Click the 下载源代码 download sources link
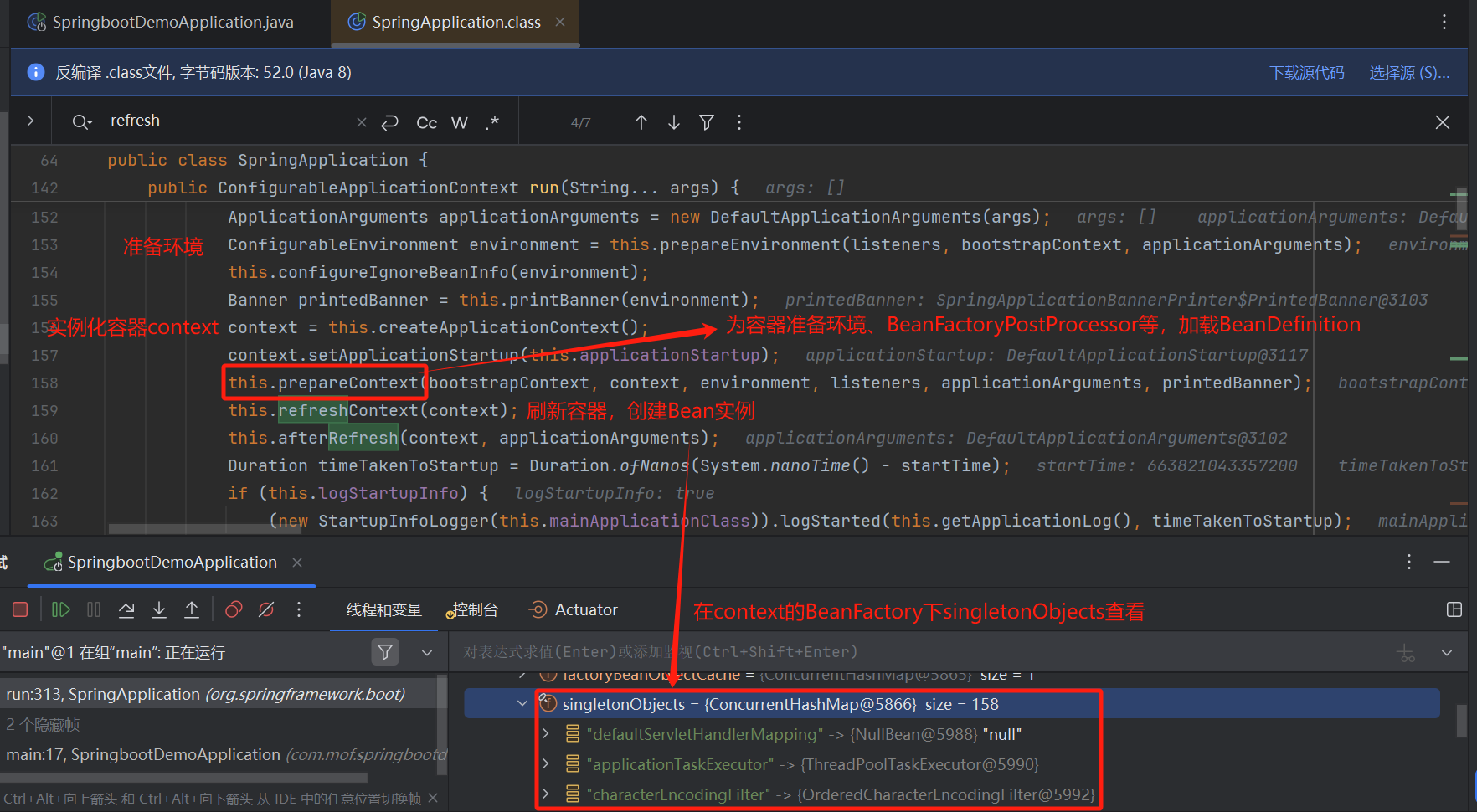Screen dimensions: 1477x812 tap(1306, 73)
